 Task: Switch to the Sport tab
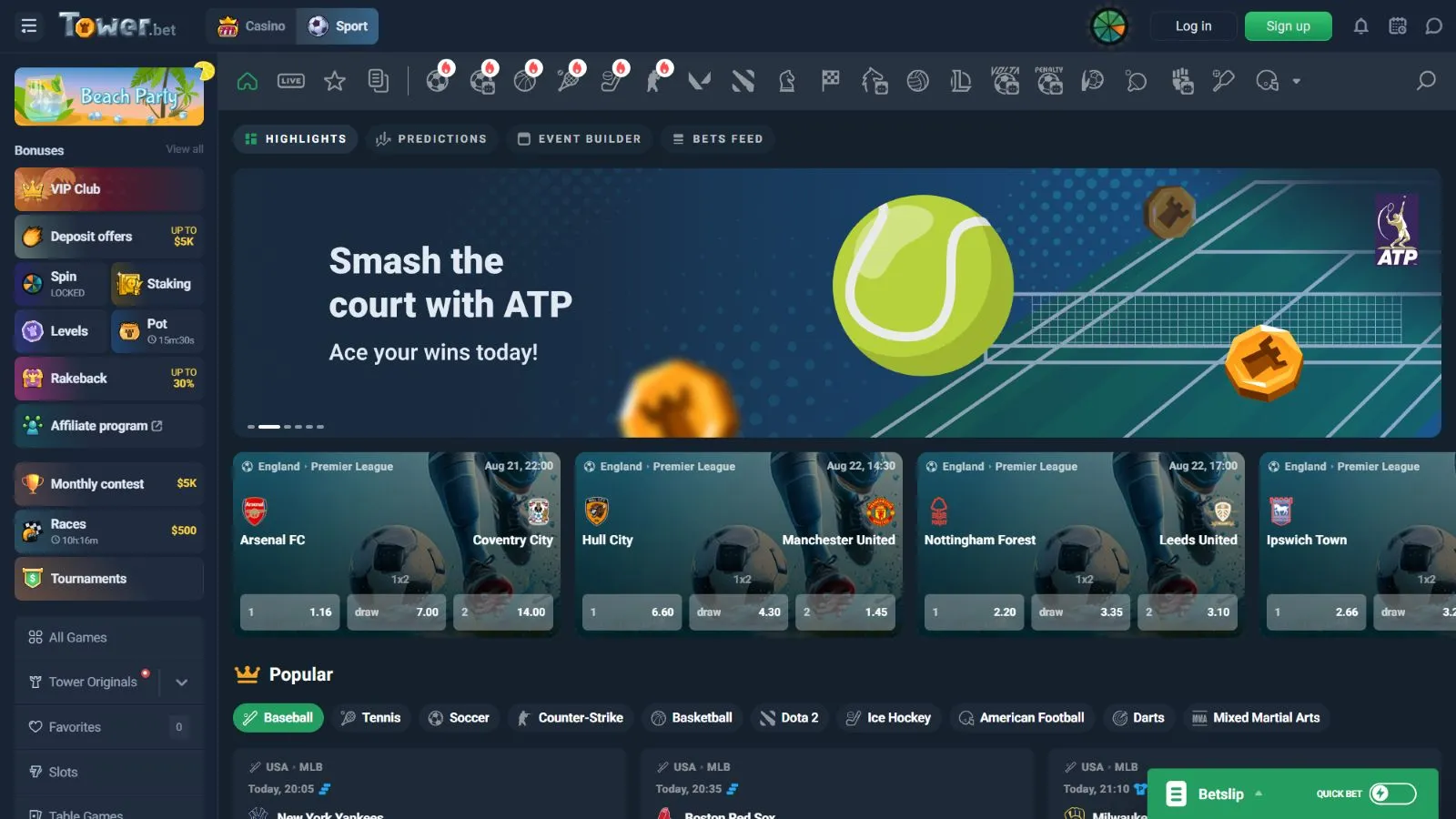click(x=339, y=26)
